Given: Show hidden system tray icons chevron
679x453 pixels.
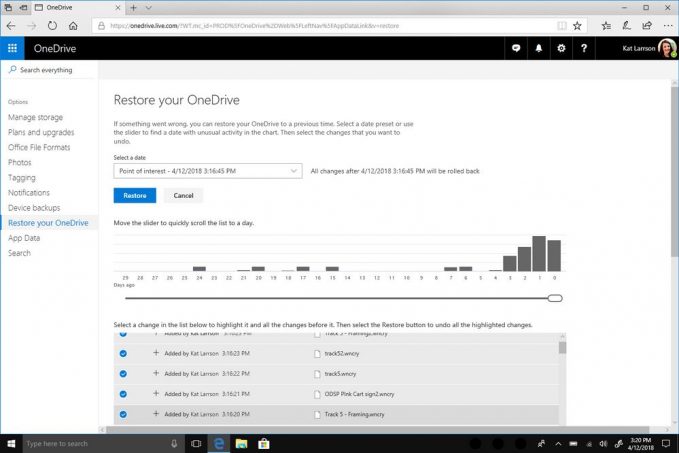Looking at the screenshot, I should coord(559,443).
